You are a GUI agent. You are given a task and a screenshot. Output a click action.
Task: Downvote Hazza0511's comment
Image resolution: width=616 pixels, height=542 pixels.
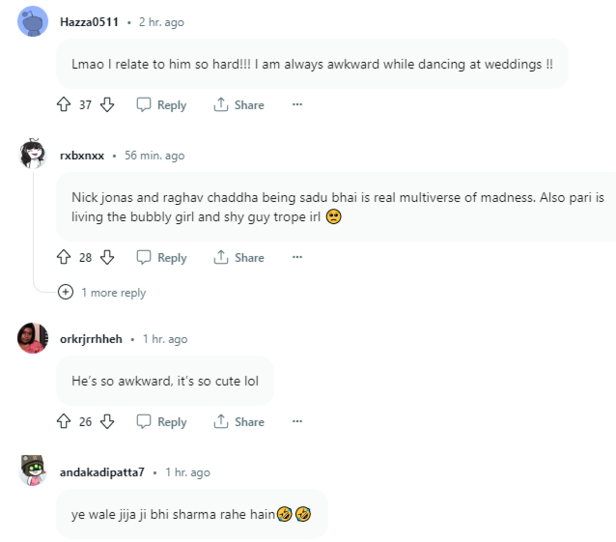tap(107, 105)
